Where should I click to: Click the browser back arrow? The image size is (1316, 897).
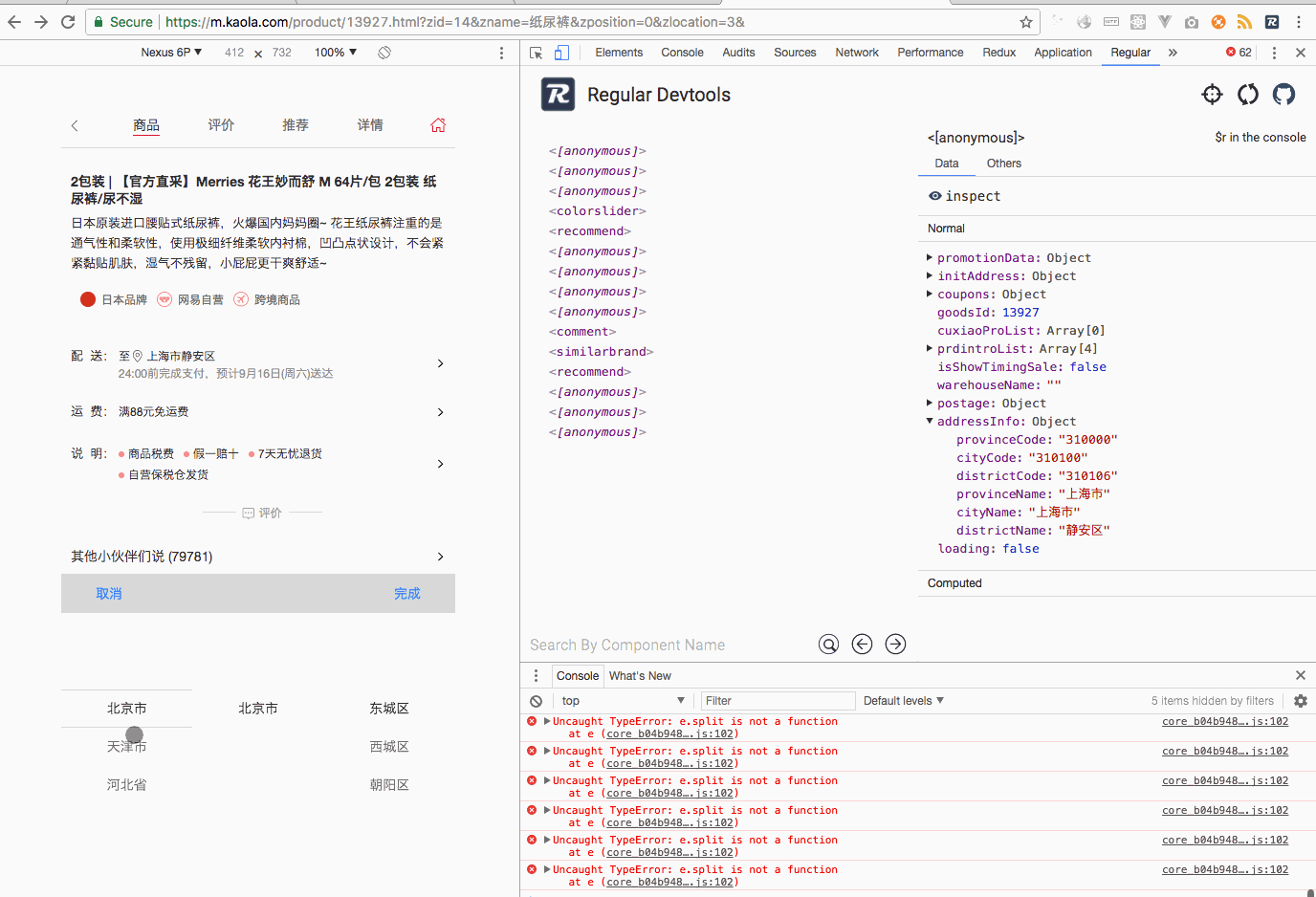pos(14,22)
